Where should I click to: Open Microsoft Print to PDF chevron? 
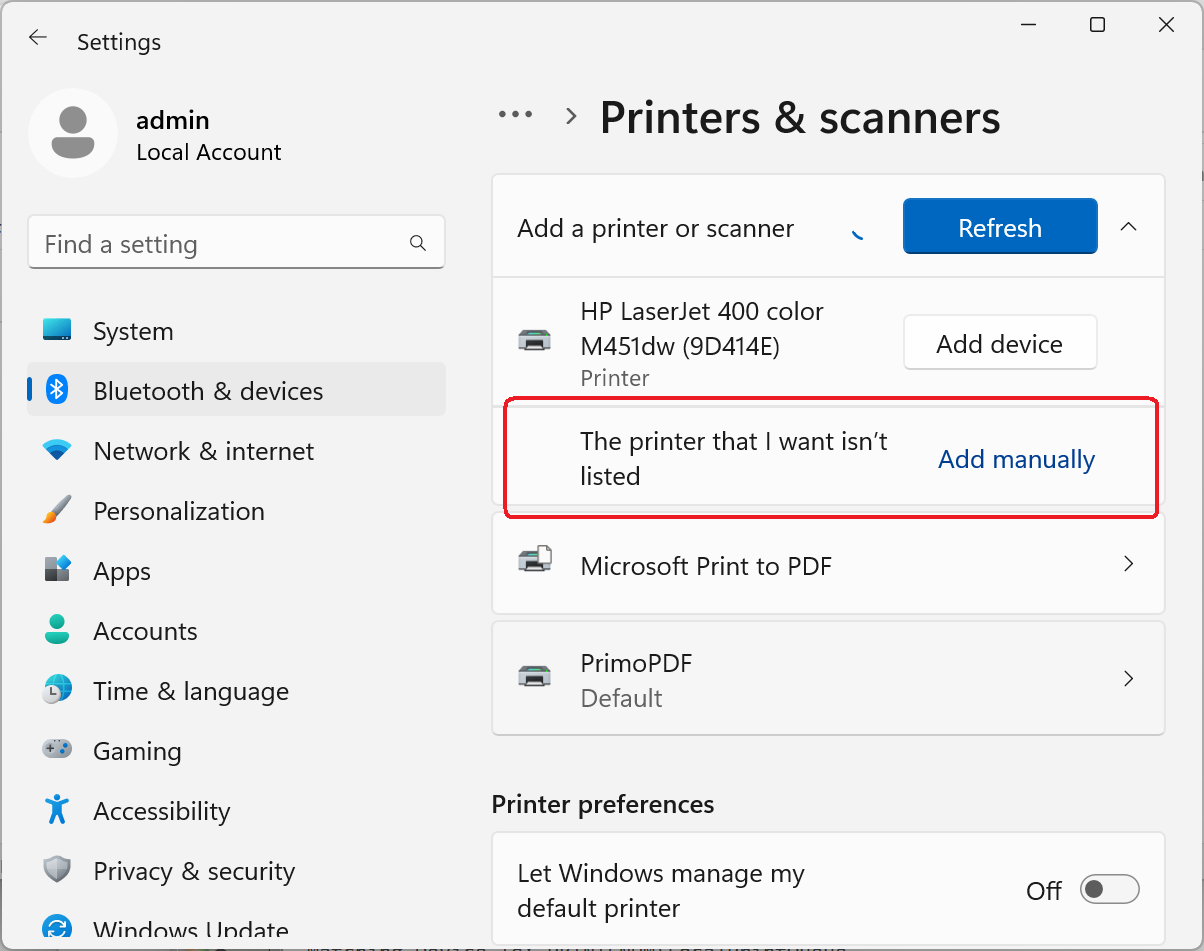click(x=1128, y=564)
